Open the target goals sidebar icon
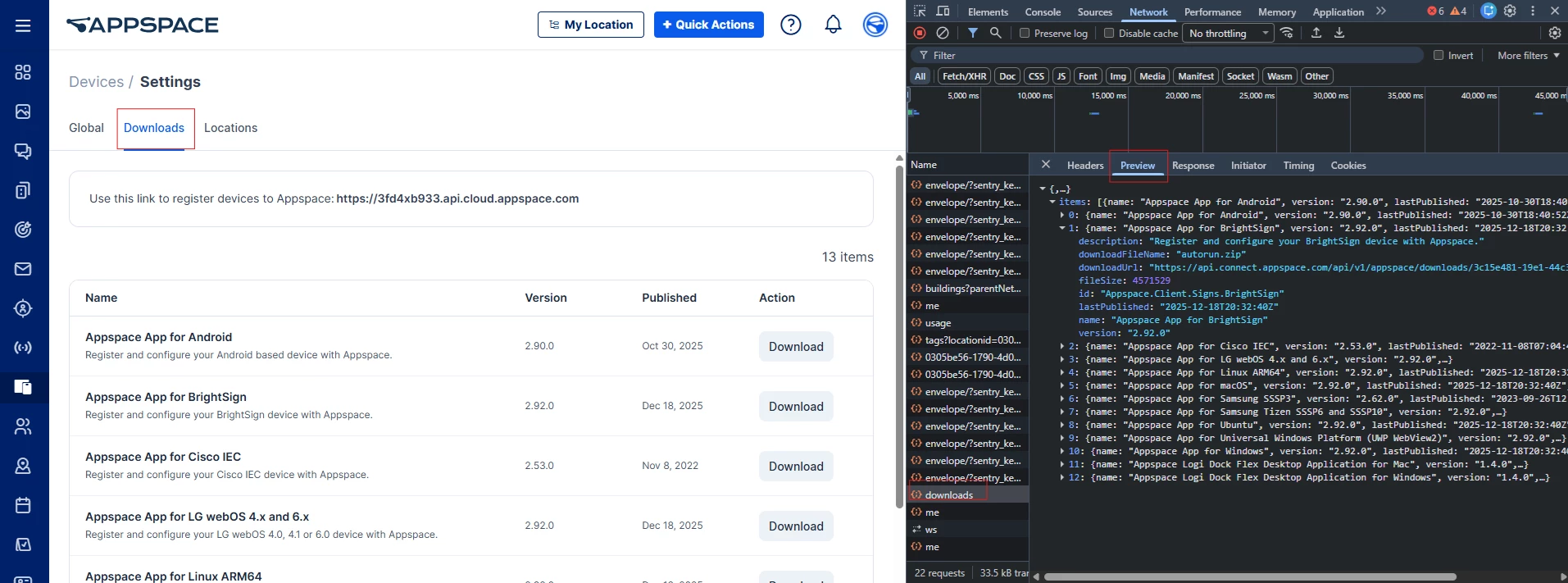 23,230
